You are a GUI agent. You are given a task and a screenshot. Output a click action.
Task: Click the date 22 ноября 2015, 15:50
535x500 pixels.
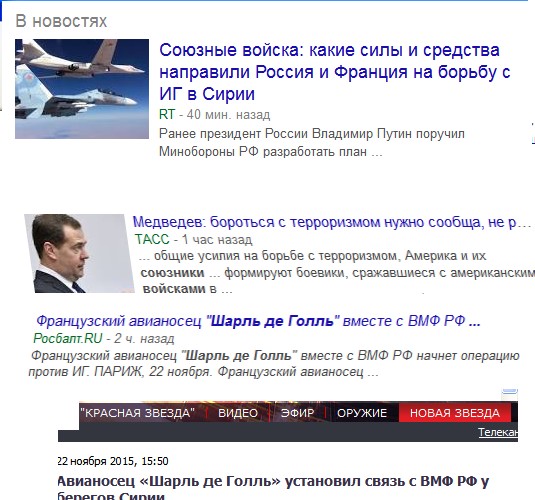113,461
